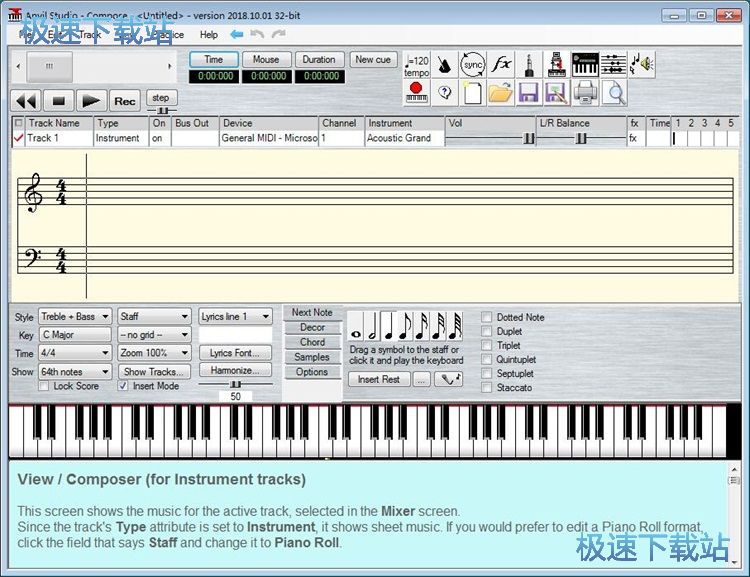Image resolution: width=750 pixels, height=577 pixels.
Task: Toggle the Insert Mode checkbox
Action: (x=124, y=386)
